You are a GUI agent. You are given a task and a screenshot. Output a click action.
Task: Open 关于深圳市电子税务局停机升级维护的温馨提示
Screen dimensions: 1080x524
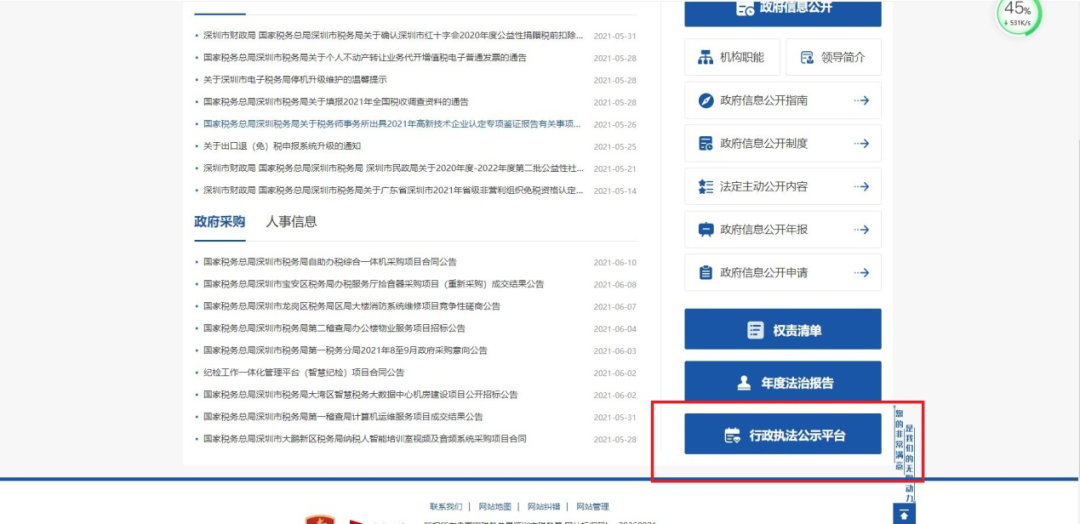(295, 80)
